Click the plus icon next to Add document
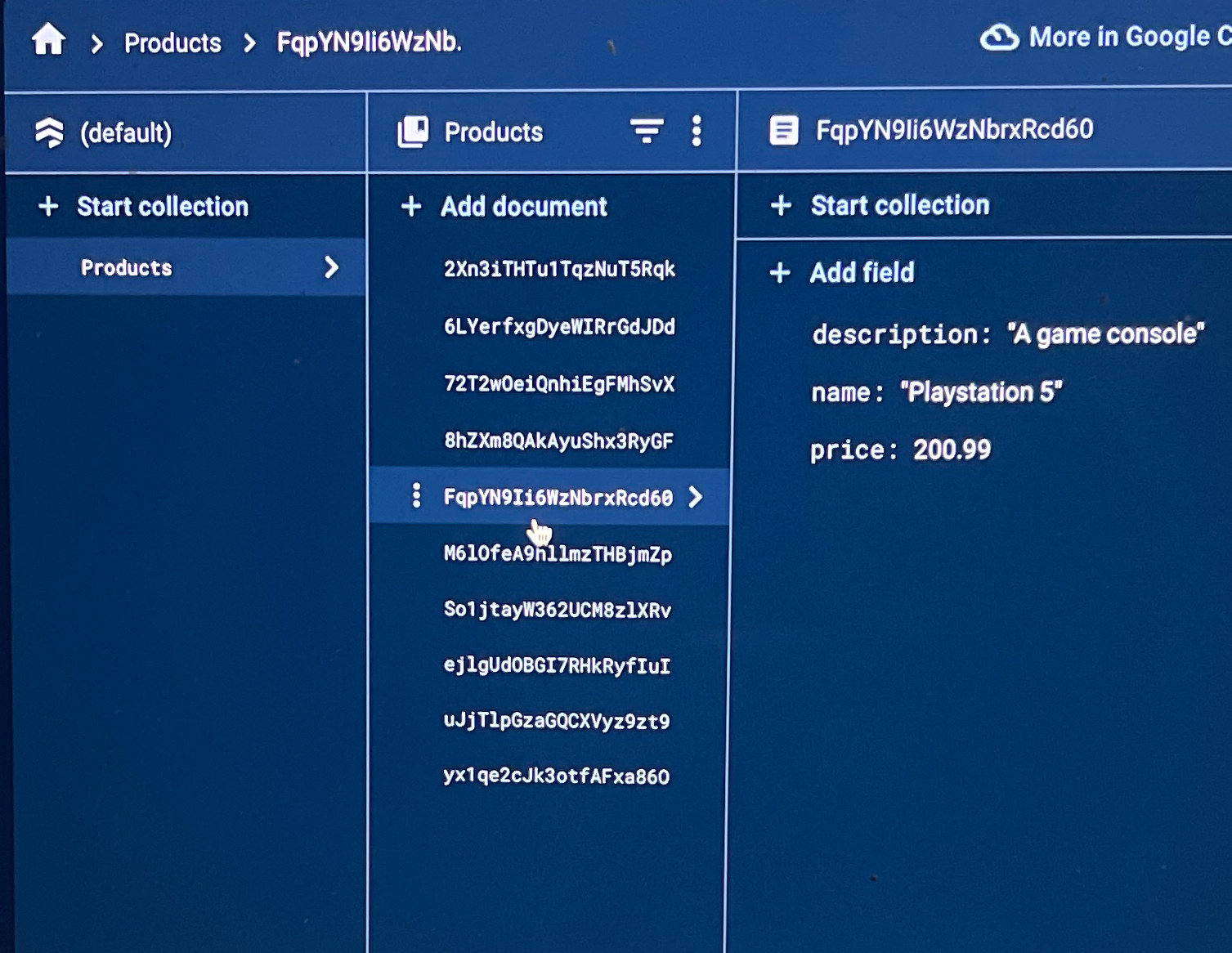The image size is (1232, 953). [410, 207]
